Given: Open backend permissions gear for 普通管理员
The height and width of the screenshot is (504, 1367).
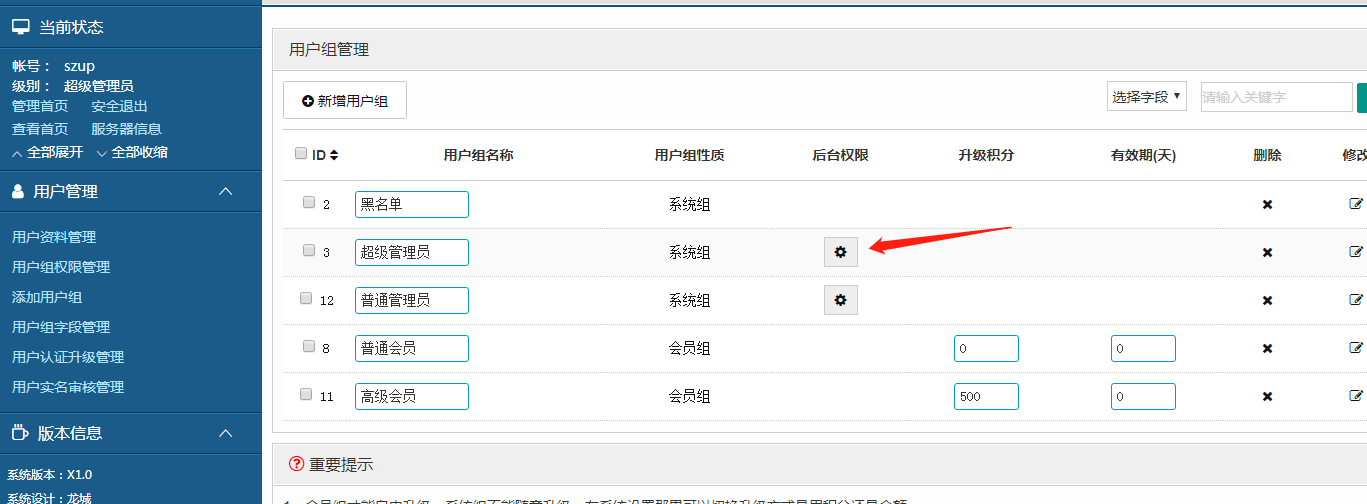Looking at the screenshot, I should coord(840,300).
